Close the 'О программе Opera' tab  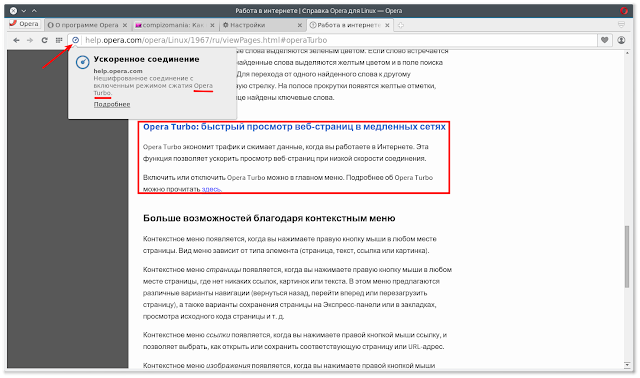point(124,25)
